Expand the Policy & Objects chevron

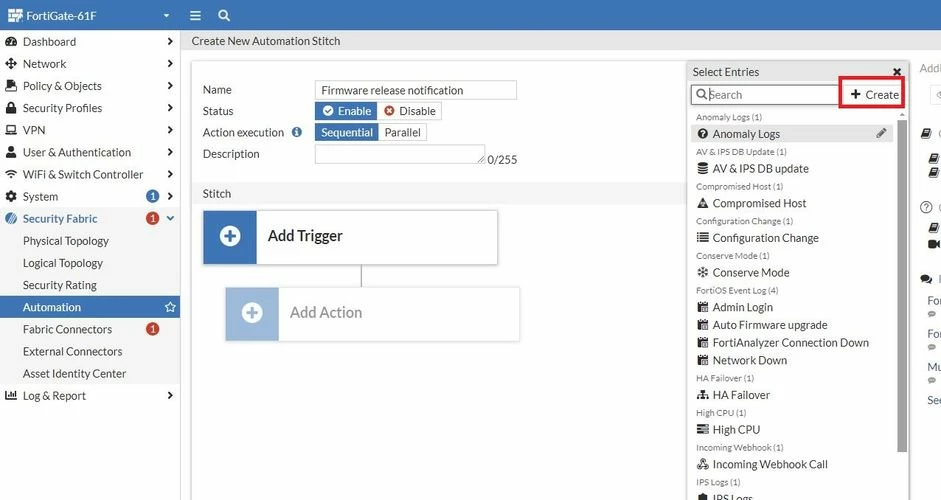[170, 86]
